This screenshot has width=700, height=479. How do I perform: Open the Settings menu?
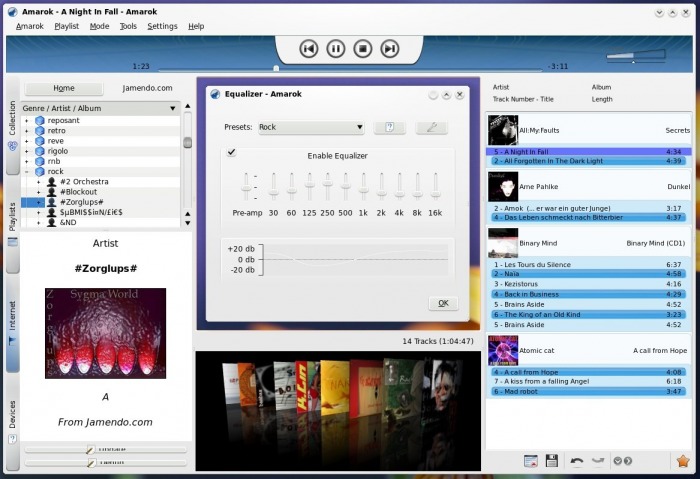coord(162,26)
